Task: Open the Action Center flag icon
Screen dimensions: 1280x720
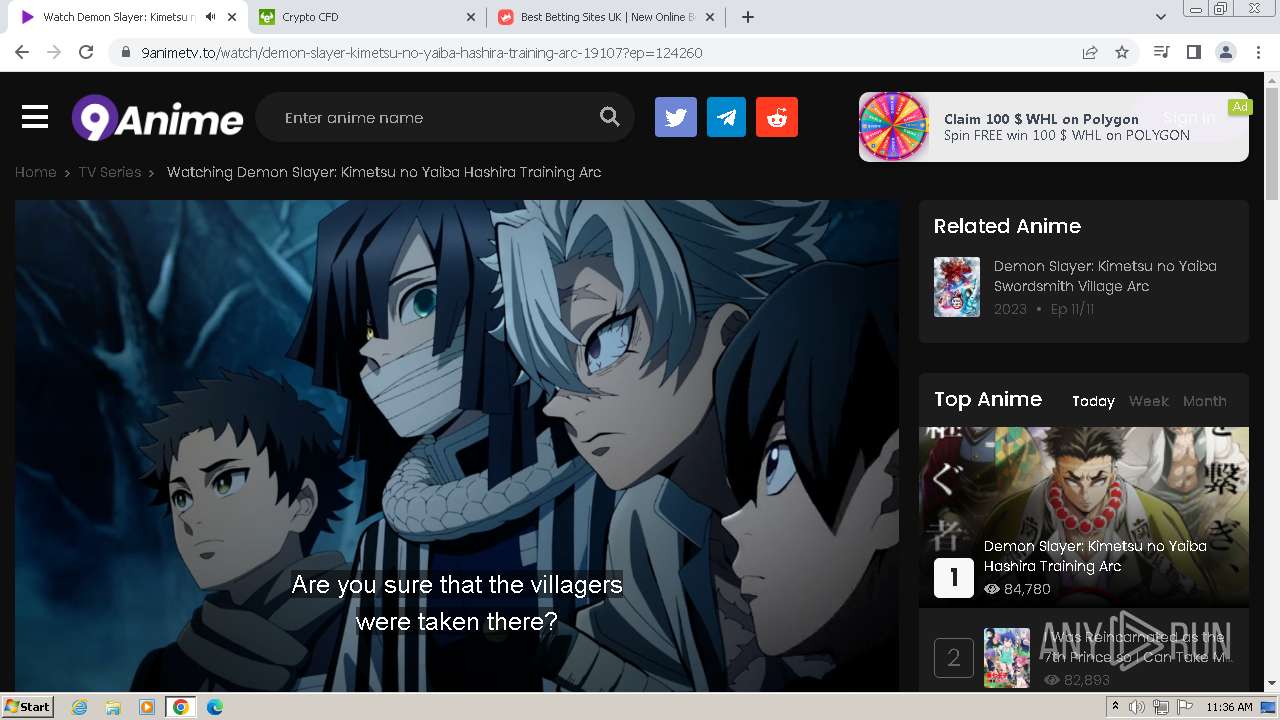Action: tap(1185, 707)
